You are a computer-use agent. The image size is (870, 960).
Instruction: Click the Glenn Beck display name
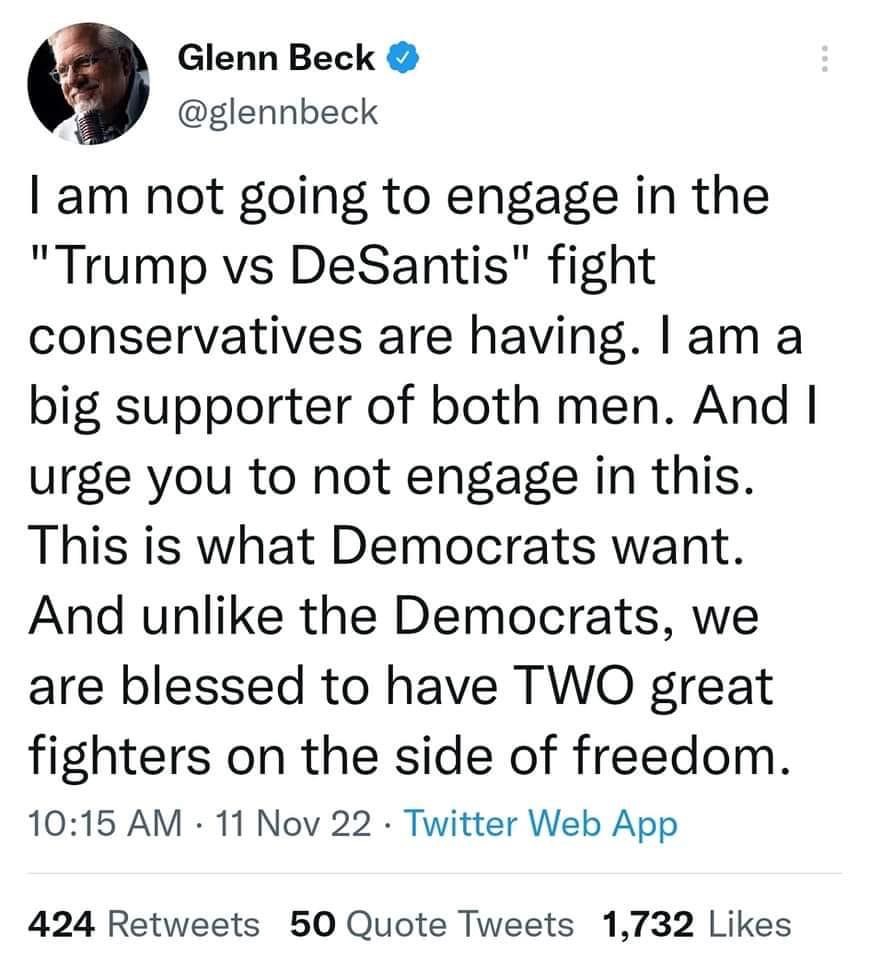click(x=277, y=59)
